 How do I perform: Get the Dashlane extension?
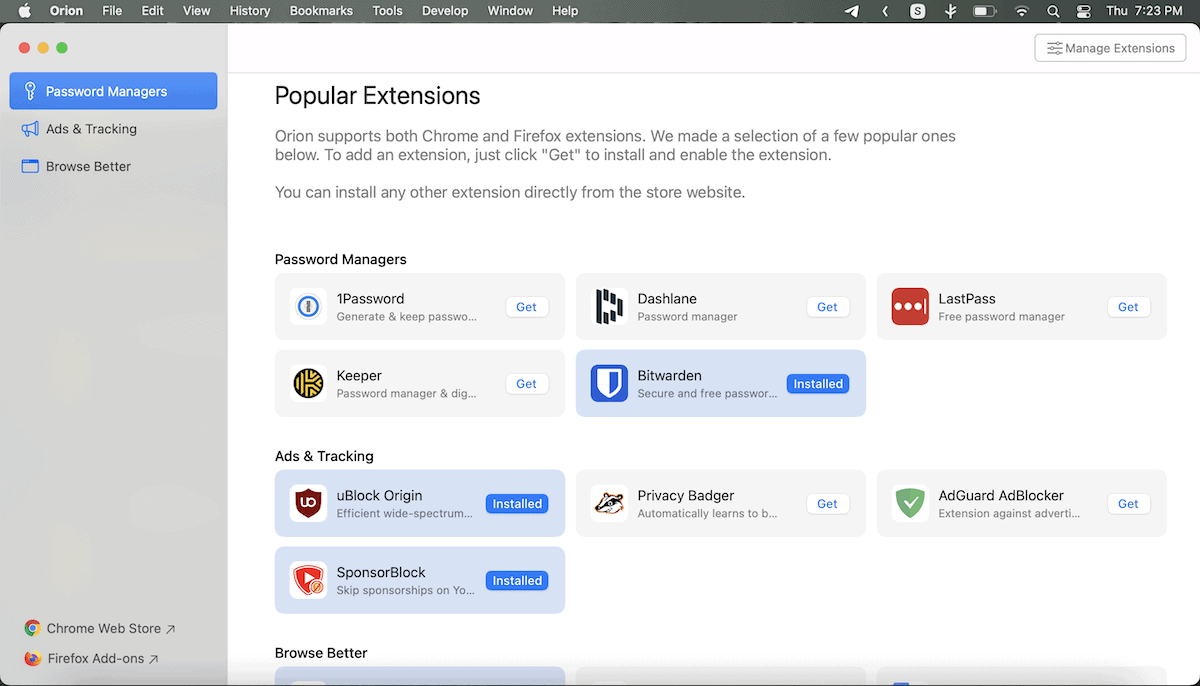tap(827, 307)
